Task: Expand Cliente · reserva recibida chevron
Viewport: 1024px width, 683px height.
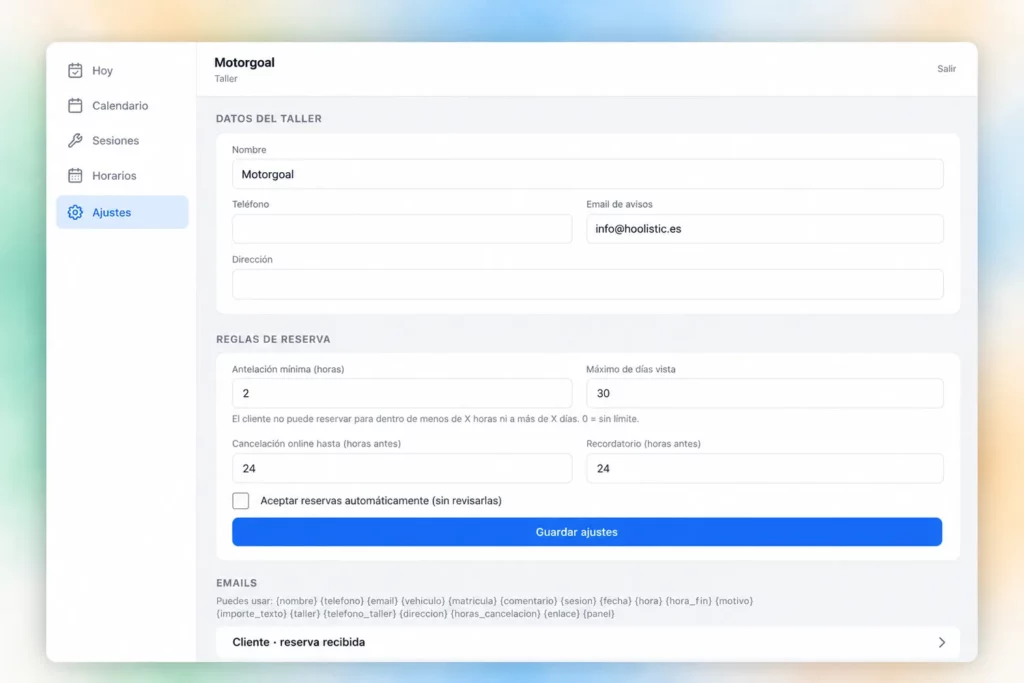Action: tap(942, 642)
